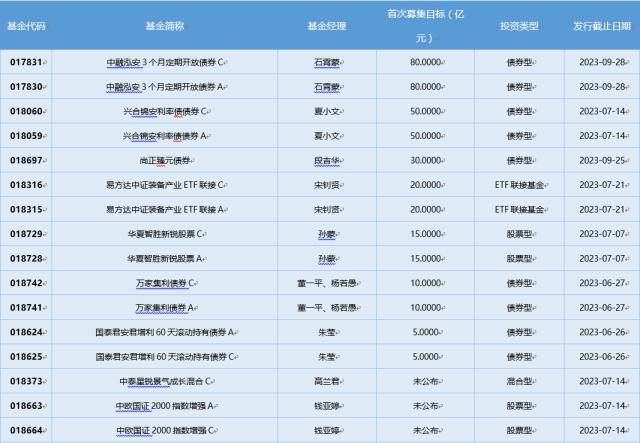Click target 15.0000 in row 018728
Screen dimensions: 640x443
(425, 258)
